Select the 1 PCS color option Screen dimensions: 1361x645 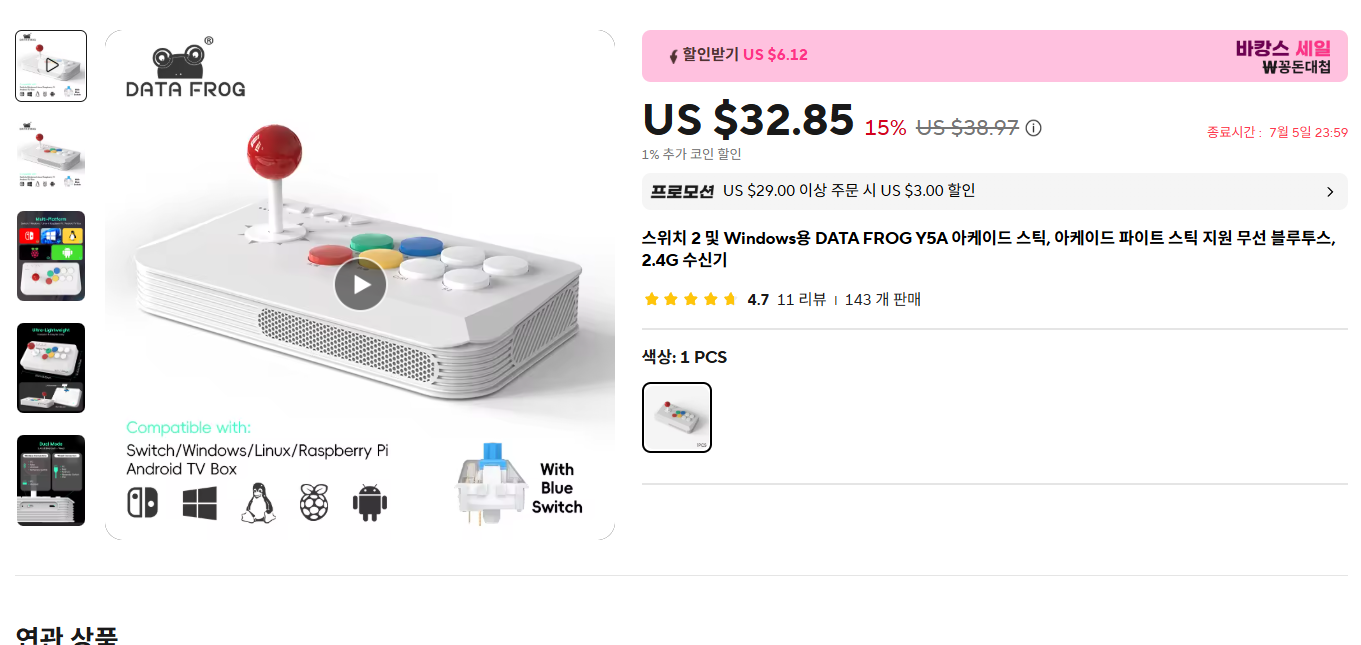(676, 417)
